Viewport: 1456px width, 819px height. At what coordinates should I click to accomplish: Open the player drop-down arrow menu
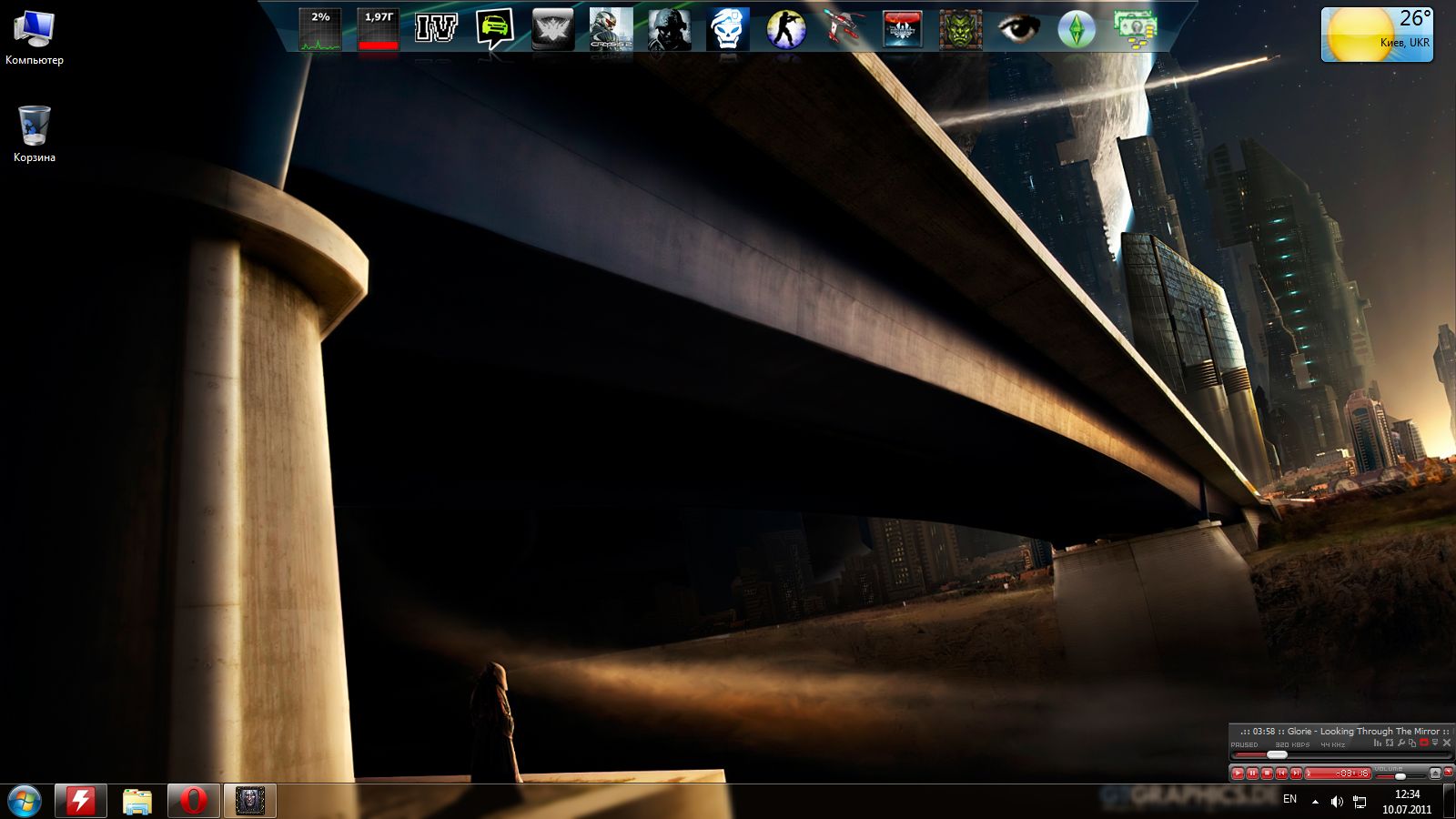[x=1435, y=743]
